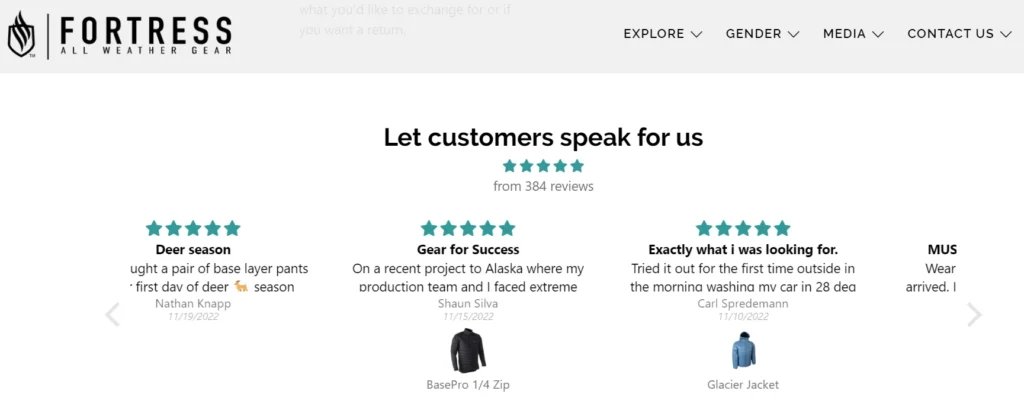Go to the previous review with left arrow
The height and width of the screenshot is (410, 1024).
tap(113, 315)
